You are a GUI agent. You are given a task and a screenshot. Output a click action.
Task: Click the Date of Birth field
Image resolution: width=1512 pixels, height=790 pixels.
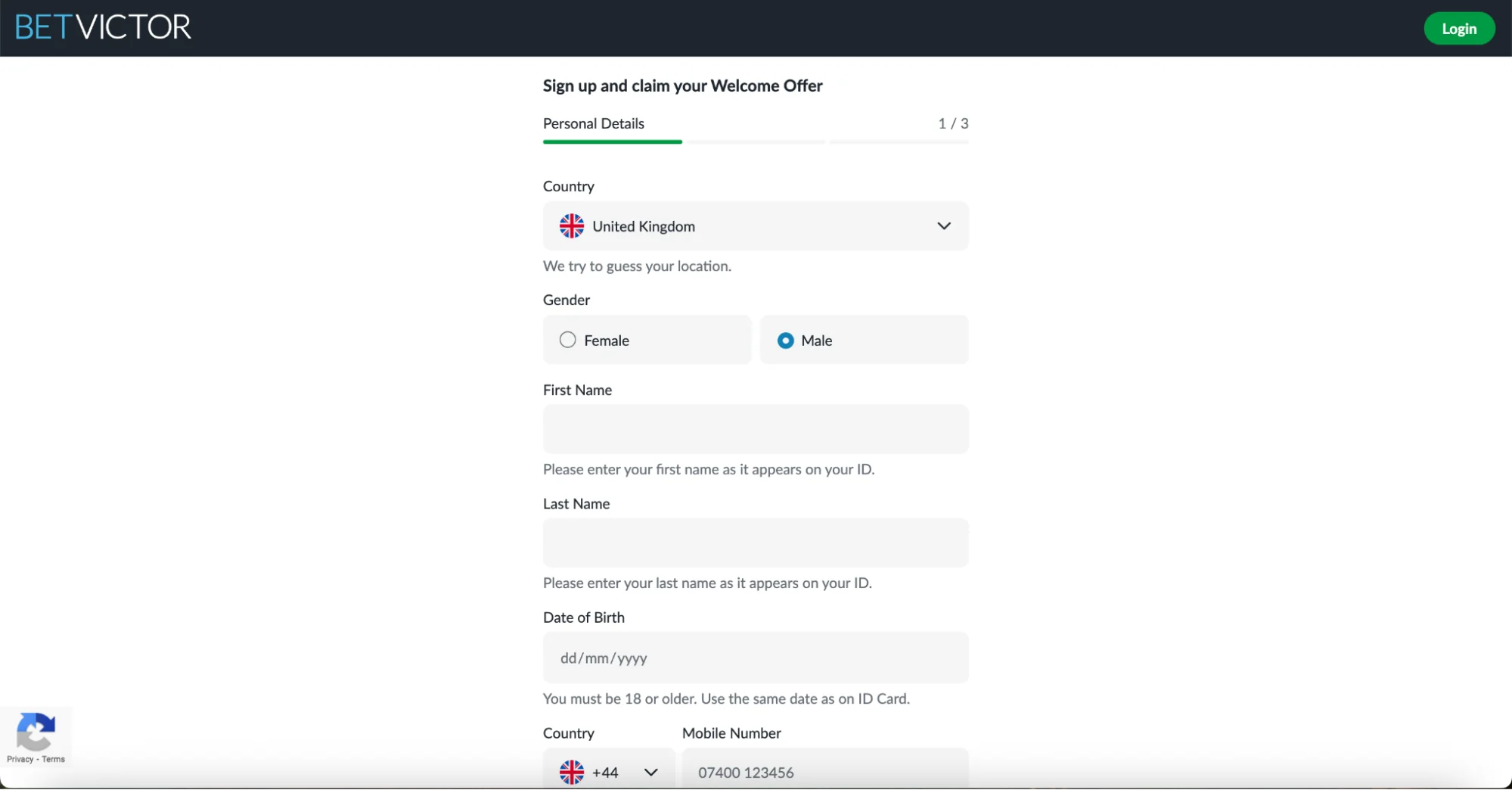(755, 658)
